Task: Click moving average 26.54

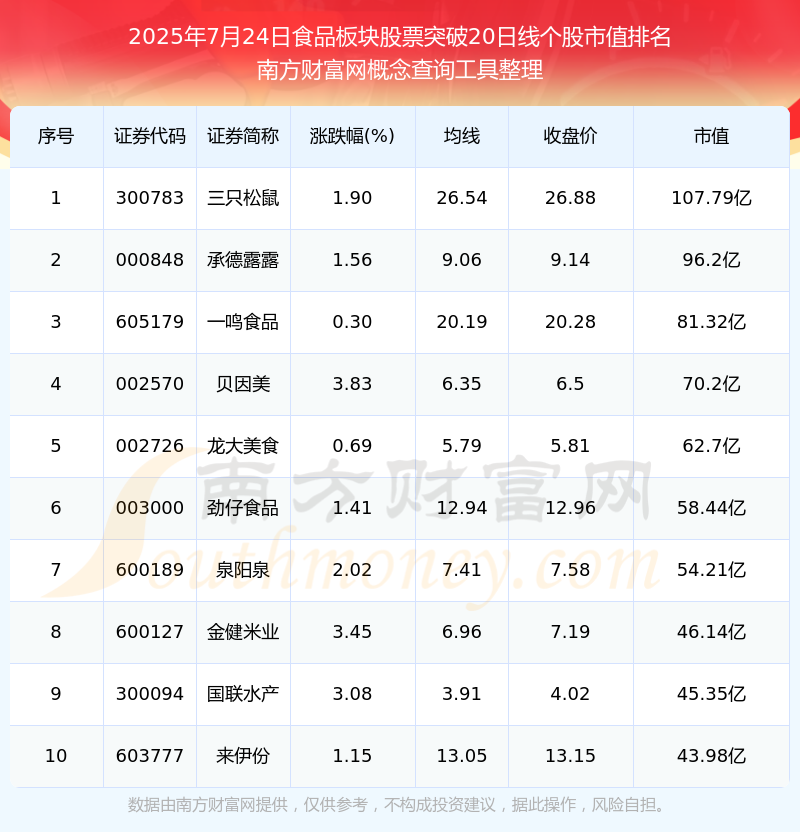Action: 462,198
